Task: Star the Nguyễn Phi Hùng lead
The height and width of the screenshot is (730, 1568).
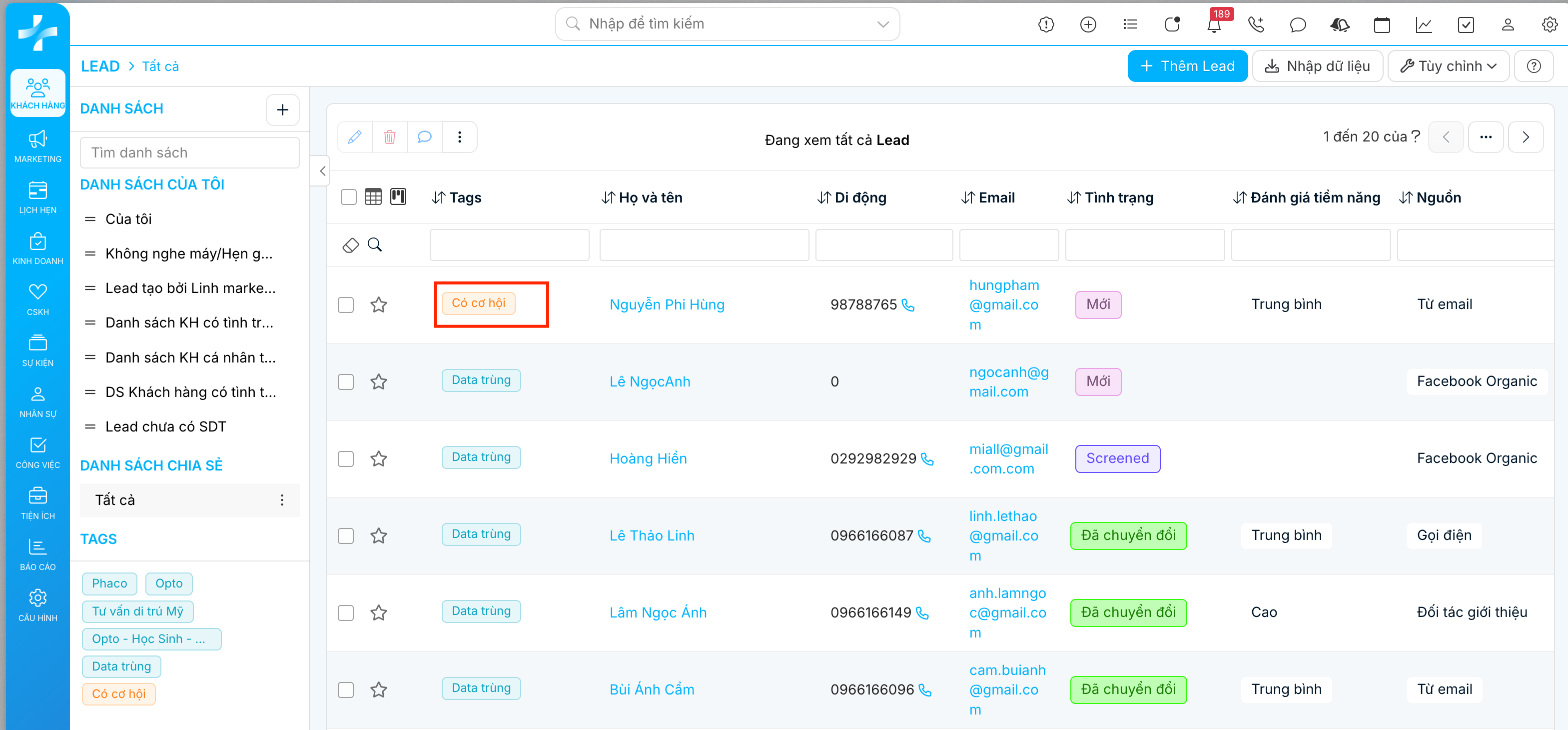Action: pyautogui.click(x=379, y=304)
